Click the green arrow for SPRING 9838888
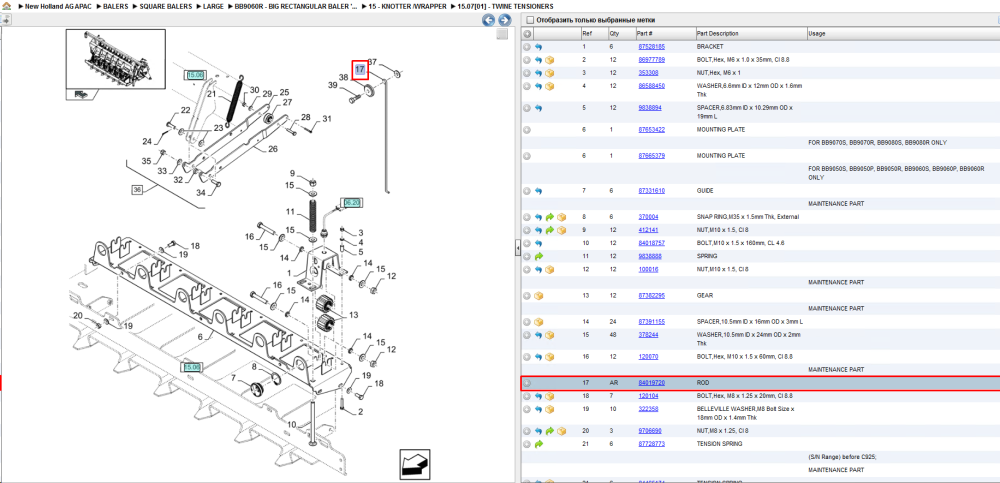The width and height of the screenshot is (1000, 483). (x=538, y=256)
